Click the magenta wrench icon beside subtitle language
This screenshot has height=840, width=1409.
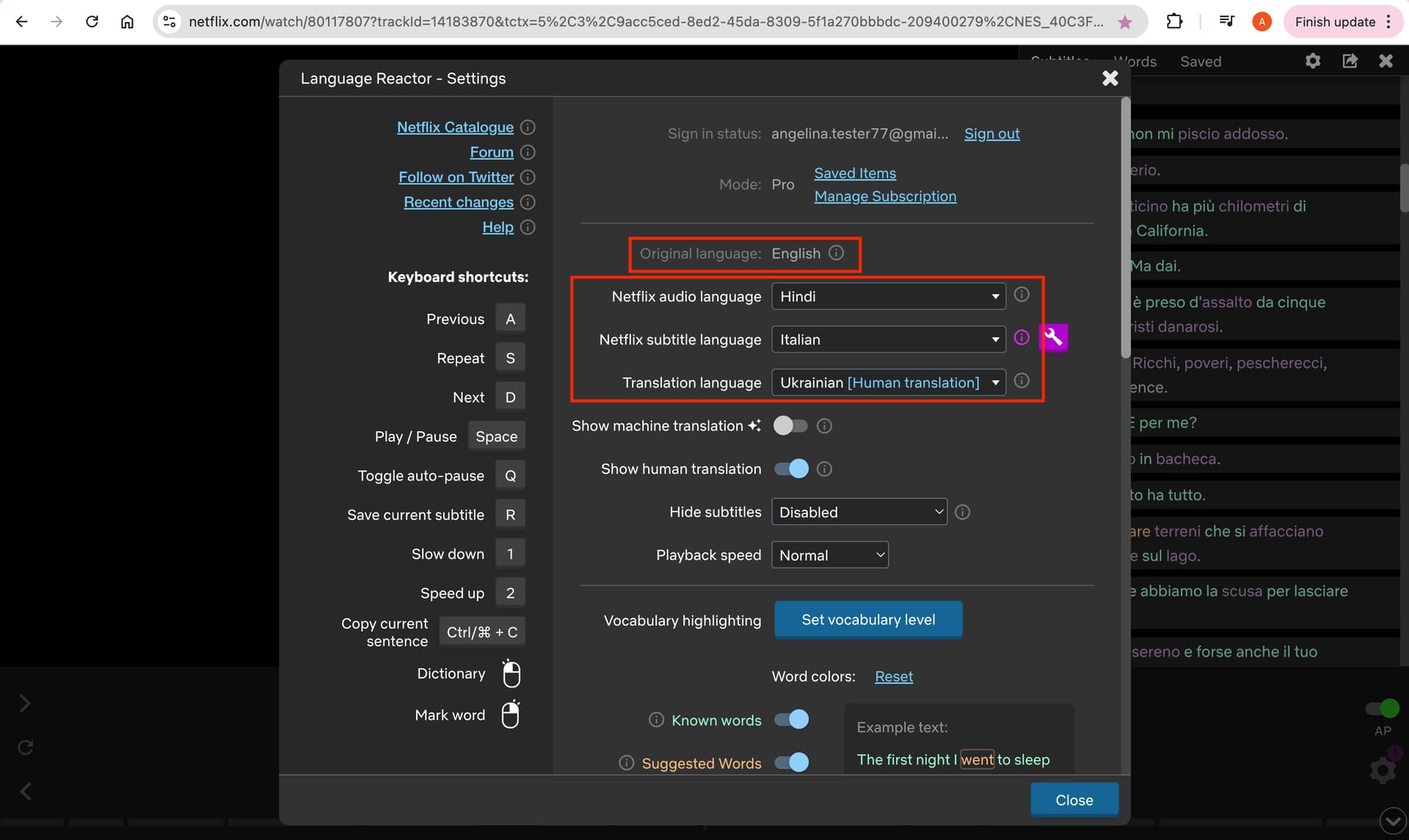click(x=1054, y=337)
